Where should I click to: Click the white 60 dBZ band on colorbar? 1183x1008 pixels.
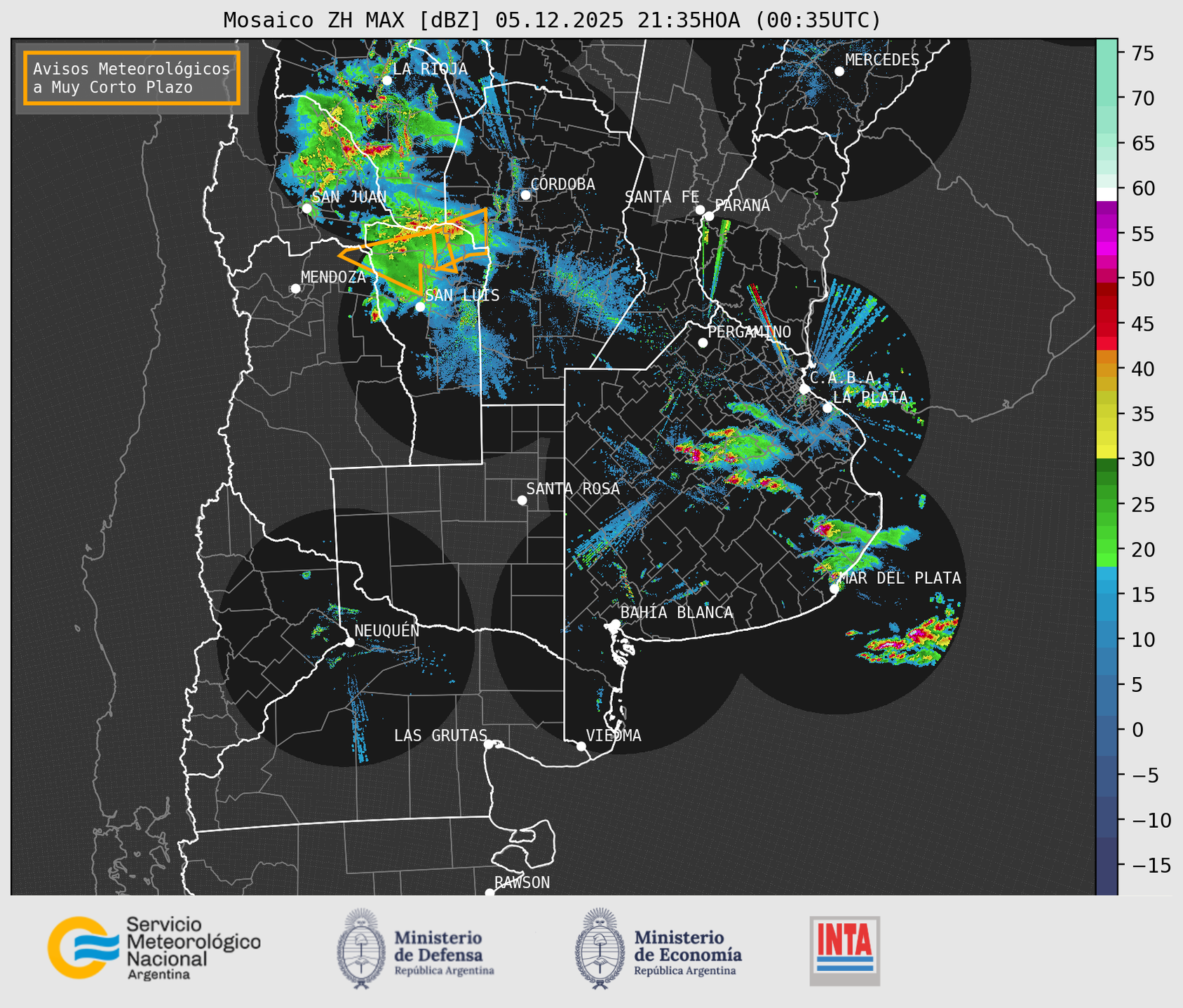point(1107,193)
